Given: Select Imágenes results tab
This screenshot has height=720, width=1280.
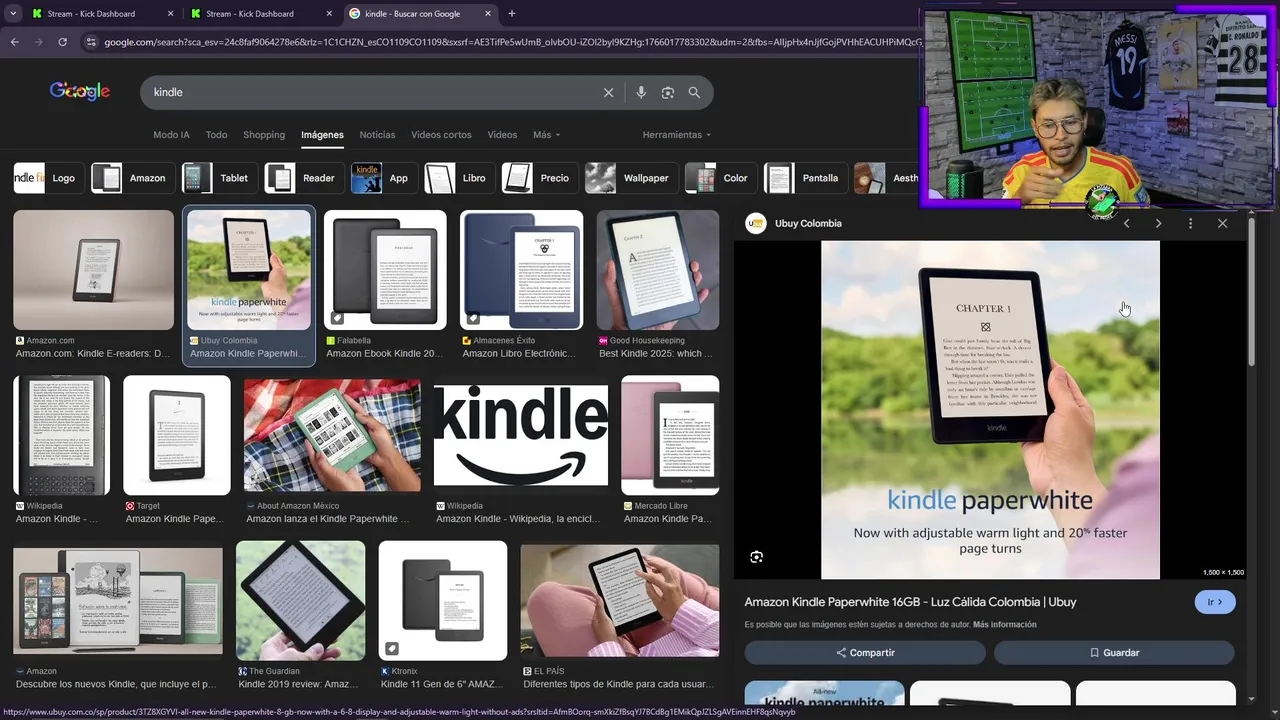Looking at the screenshot, I should pos(322,135).
